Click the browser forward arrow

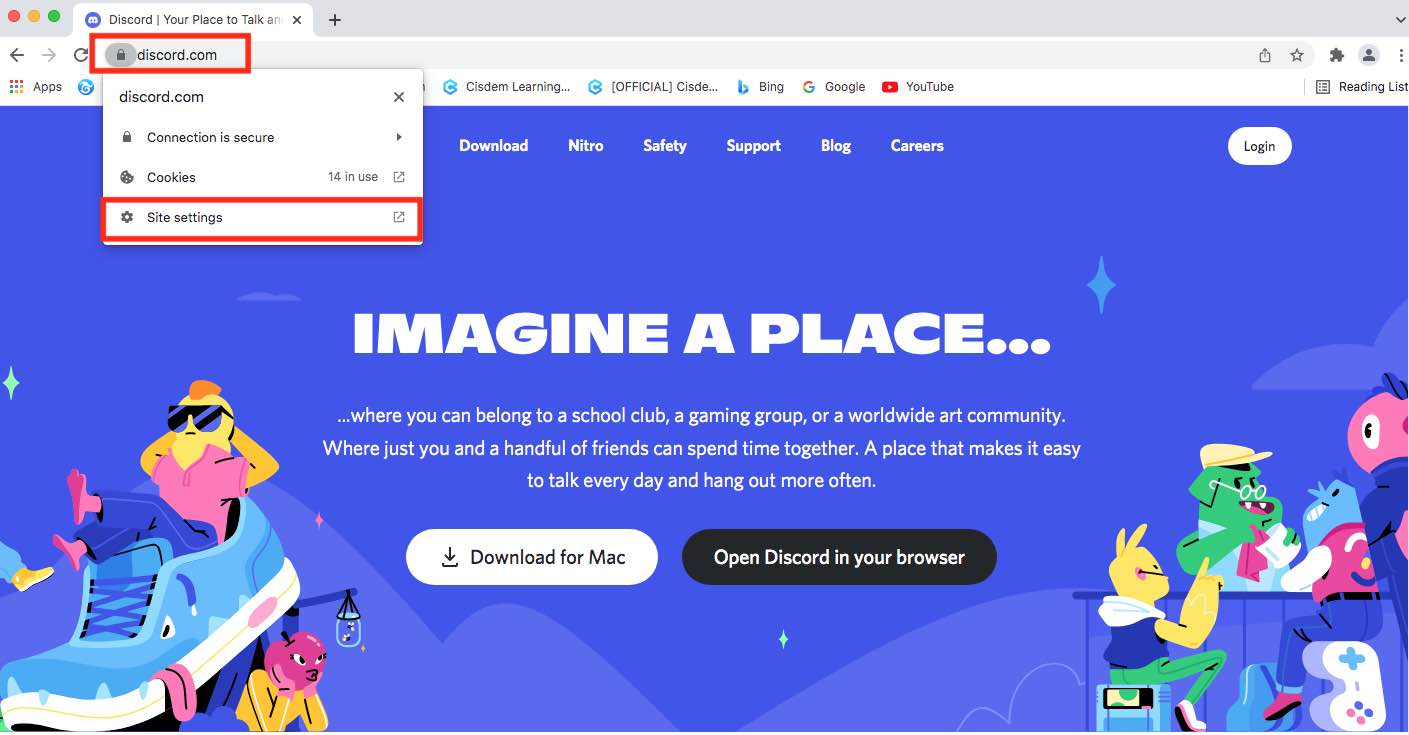[x=48, y=55]
